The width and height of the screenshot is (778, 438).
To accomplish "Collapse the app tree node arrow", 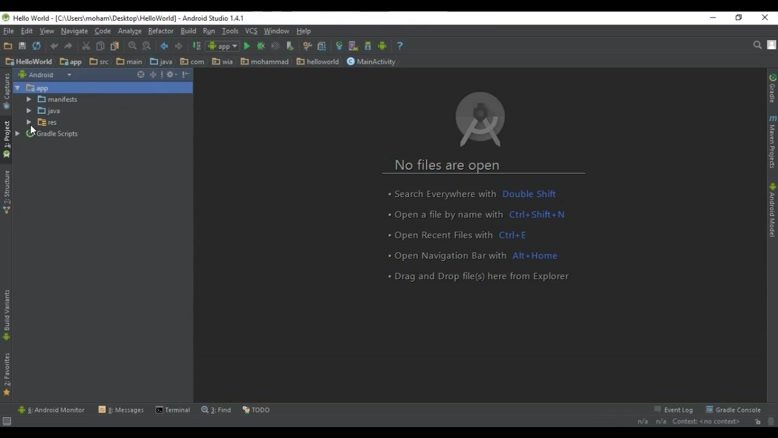I will click(17, 88).
